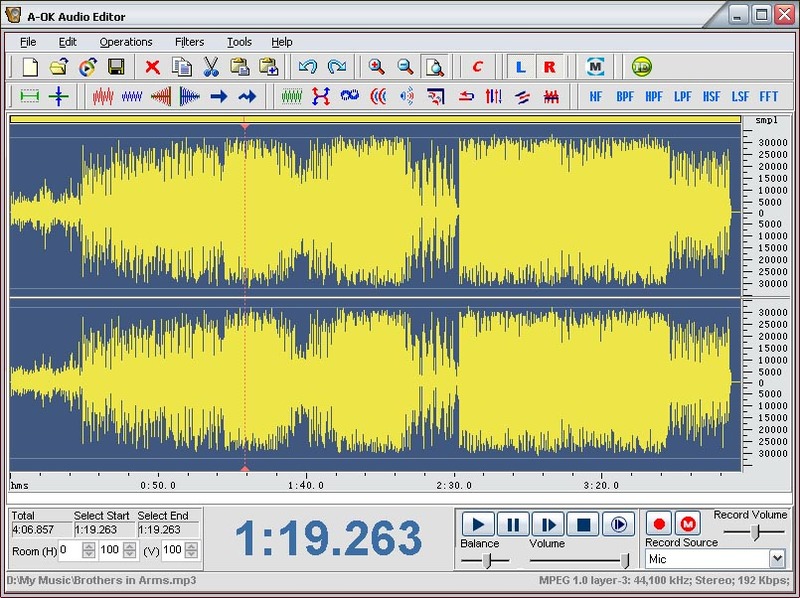Click the blue right arrow icon
The height and width of the screenshot is (598, 800).
pos(219,96)
